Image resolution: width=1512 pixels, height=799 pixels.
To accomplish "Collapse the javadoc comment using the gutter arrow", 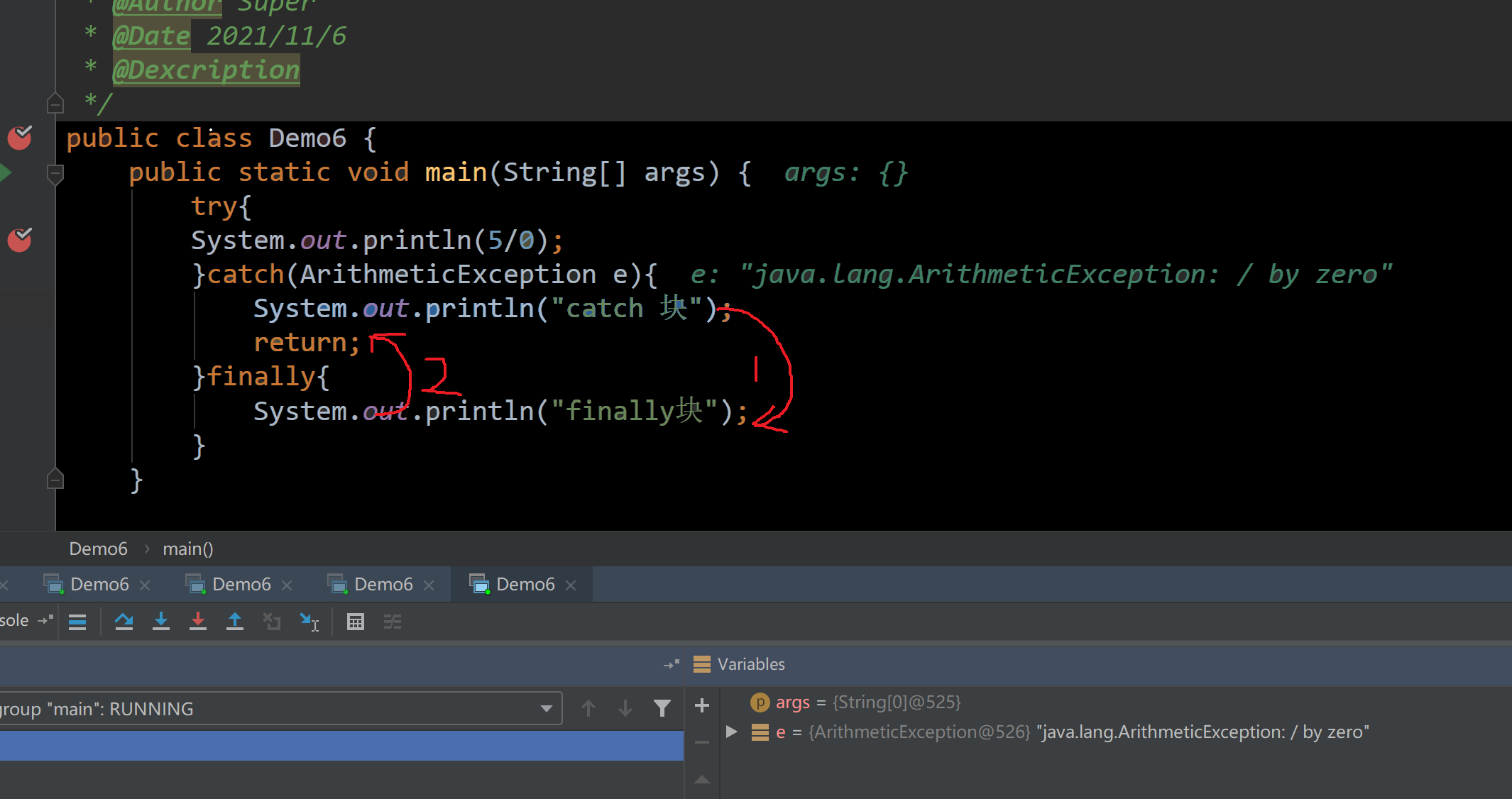I will coord(55,103).
